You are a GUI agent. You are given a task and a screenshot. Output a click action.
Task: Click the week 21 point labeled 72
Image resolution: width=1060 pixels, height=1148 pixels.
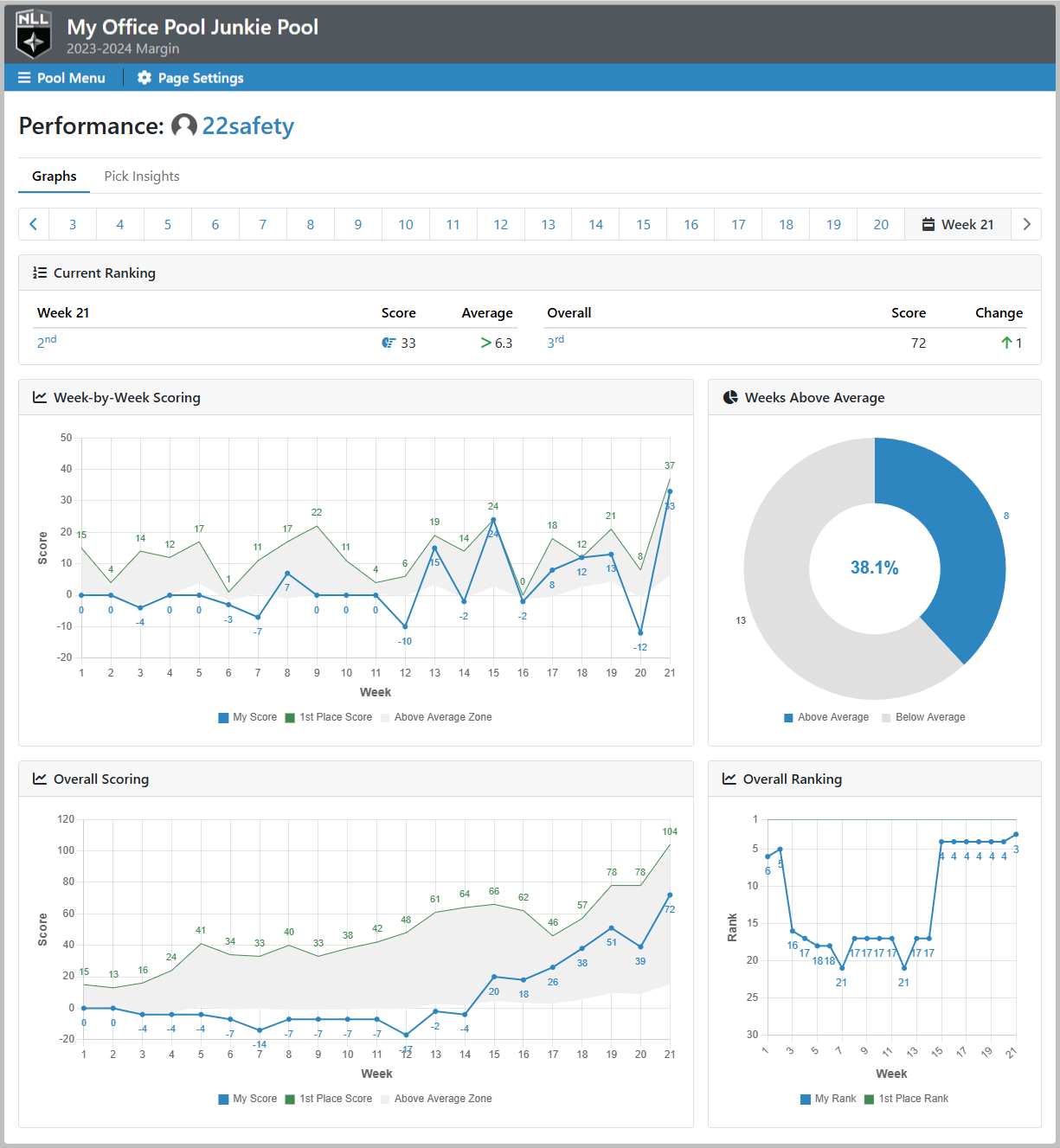point(670,895)
